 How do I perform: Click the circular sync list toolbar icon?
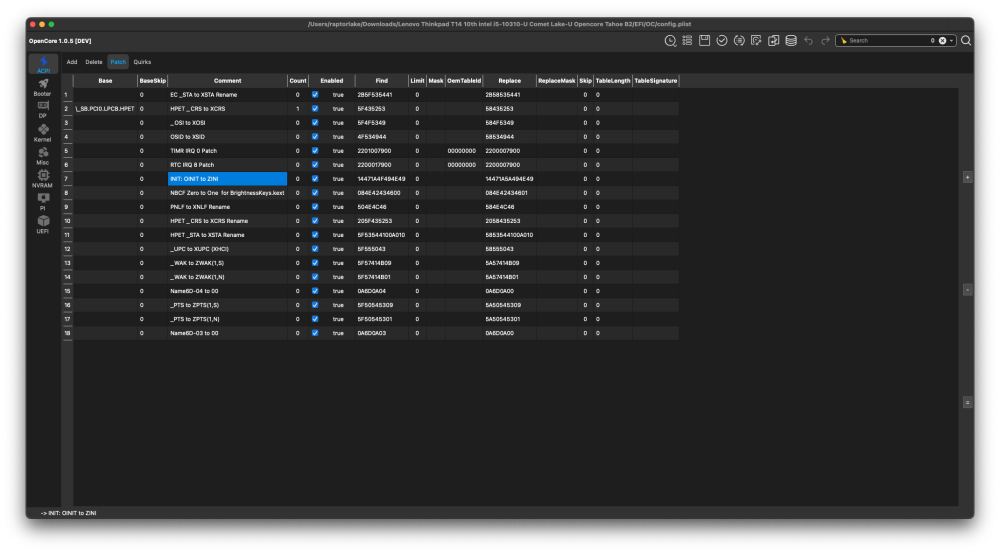(739, 41)
